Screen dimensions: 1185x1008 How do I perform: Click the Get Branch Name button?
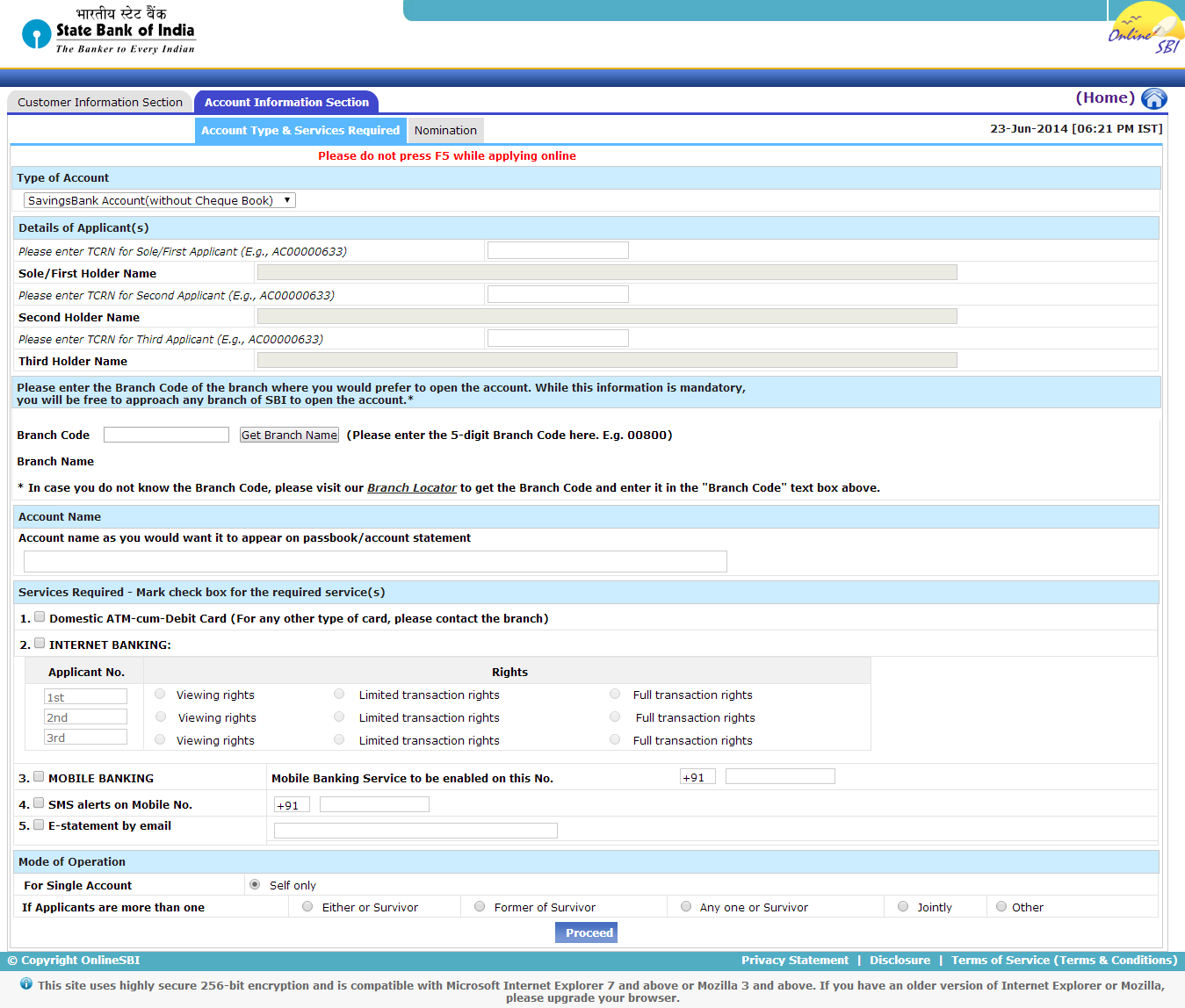pyautogui.click(x=289, y=435)
